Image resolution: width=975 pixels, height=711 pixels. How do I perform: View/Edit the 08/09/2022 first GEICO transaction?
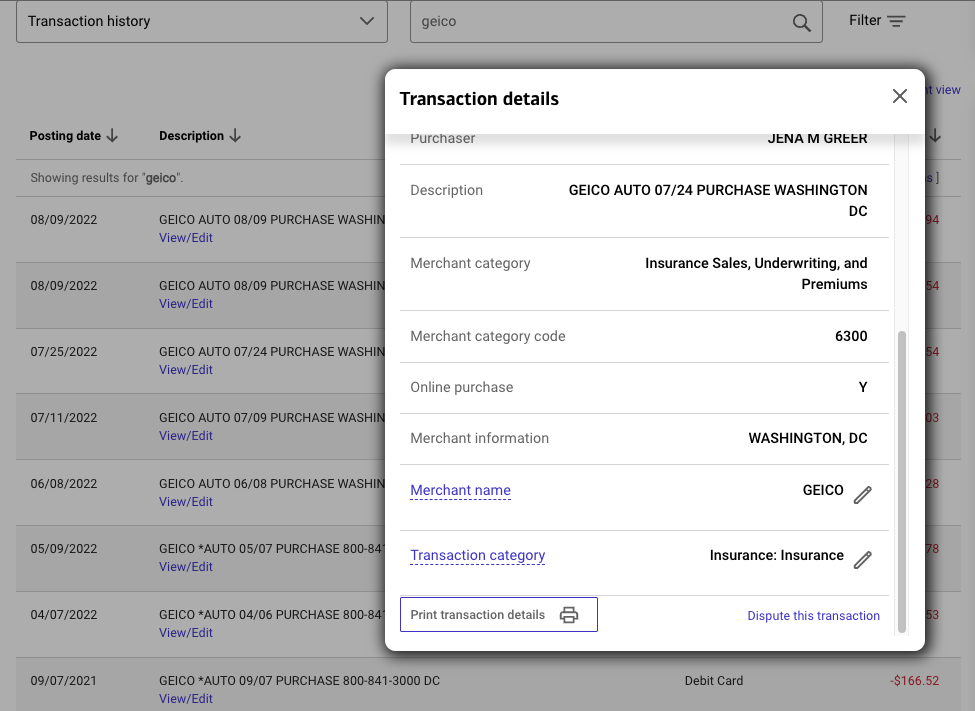(186, 238)
